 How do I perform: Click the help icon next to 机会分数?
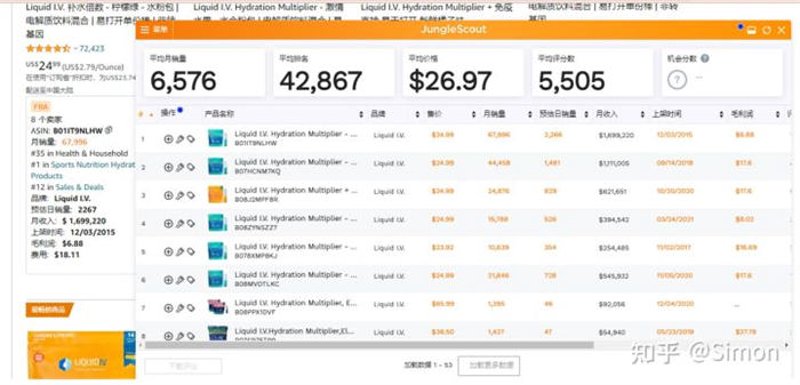(705, 59)
